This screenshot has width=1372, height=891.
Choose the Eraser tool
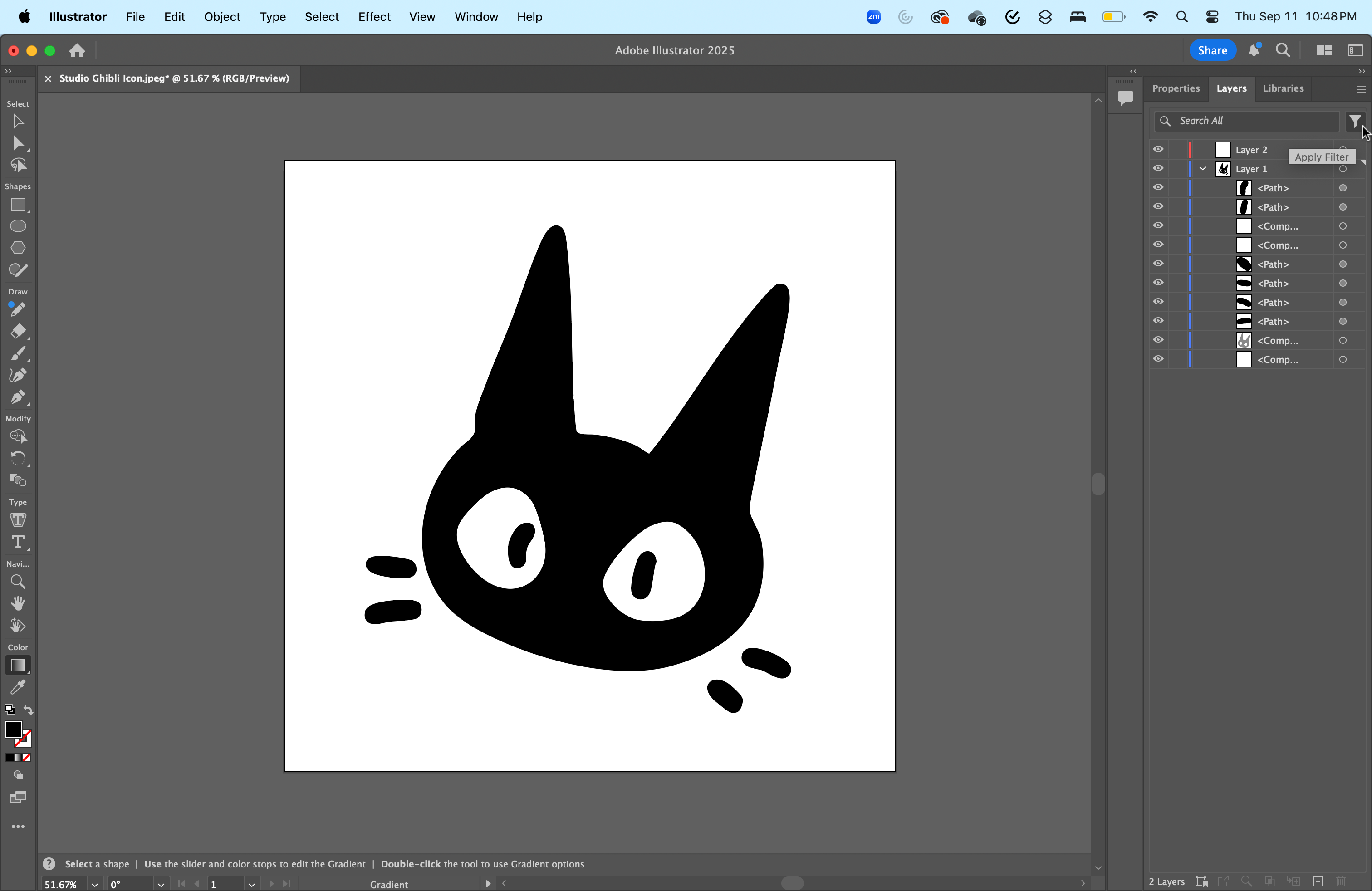coord(18,331)
